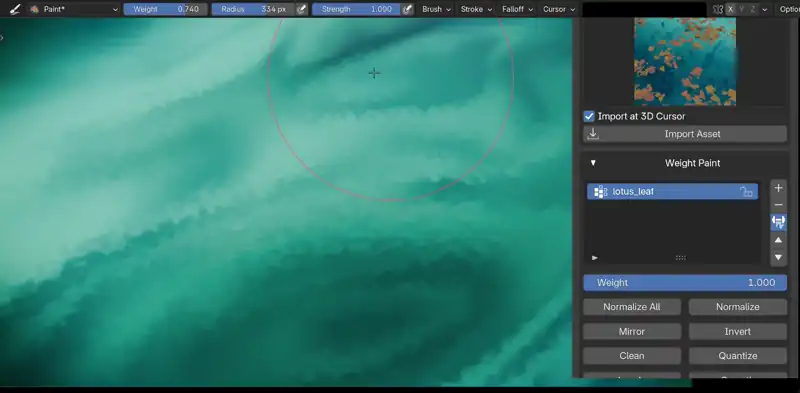Click the Strength 1.000 slider
Viewport: 800px width, 393px height.
(x=356, y=9)
